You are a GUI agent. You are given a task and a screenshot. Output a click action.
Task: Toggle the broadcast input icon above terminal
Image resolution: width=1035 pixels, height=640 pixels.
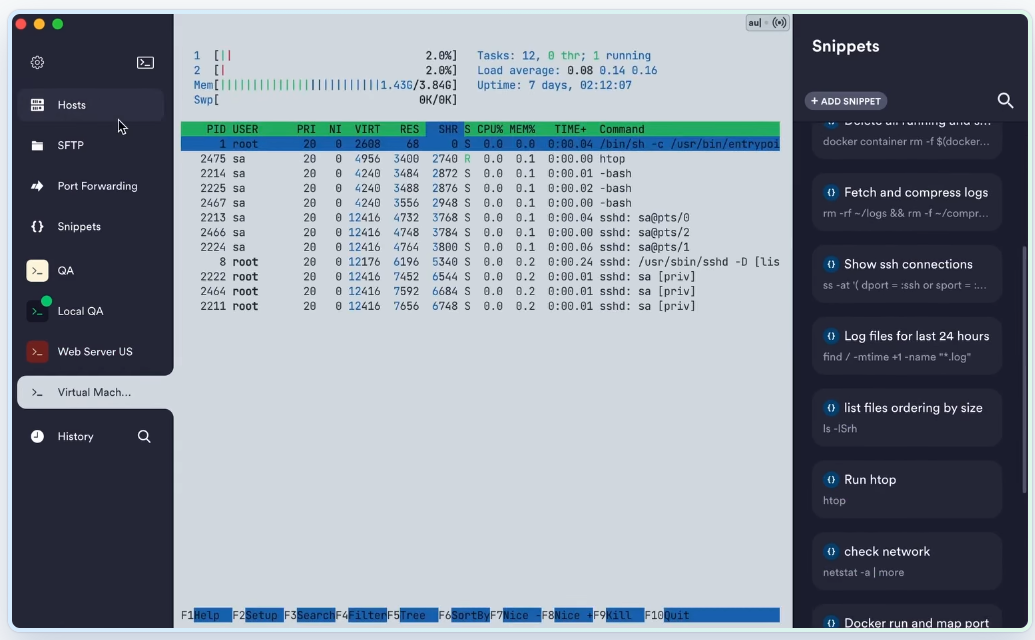pos(779,22)
